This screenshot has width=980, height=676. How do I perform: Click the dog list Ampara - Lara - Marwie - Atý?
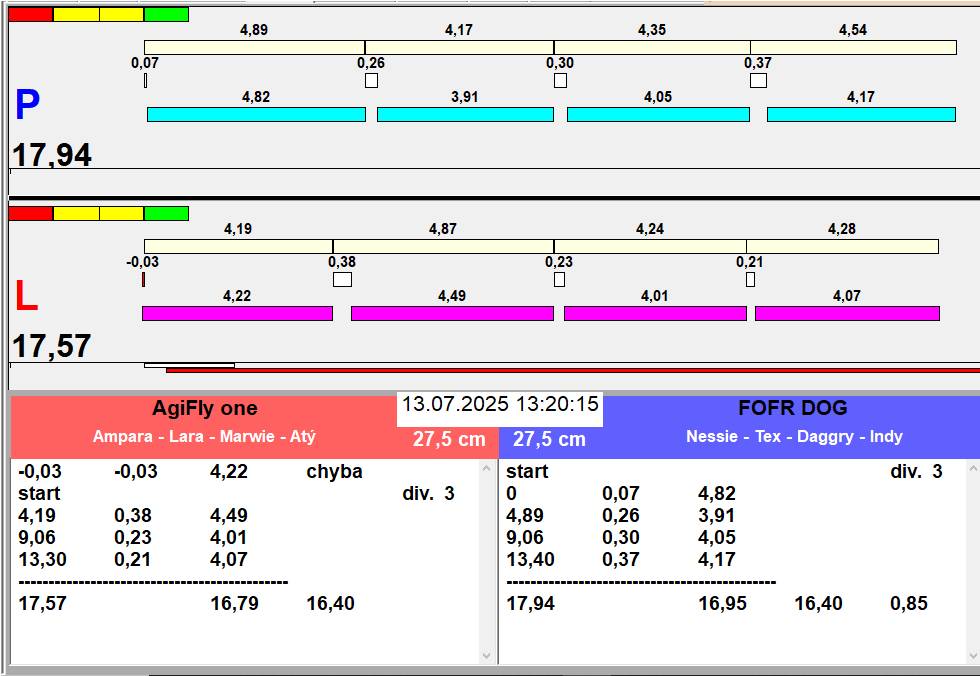(x=204, y=436)
